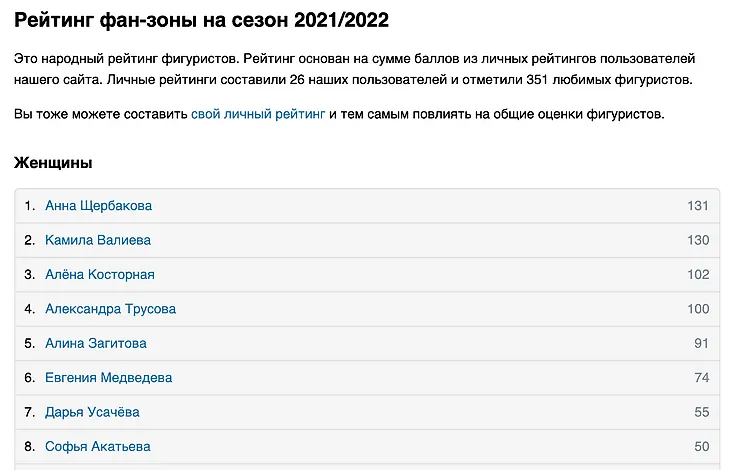730x470 pixels.
Task: Click the 55 points value
Action: [700, 412]
